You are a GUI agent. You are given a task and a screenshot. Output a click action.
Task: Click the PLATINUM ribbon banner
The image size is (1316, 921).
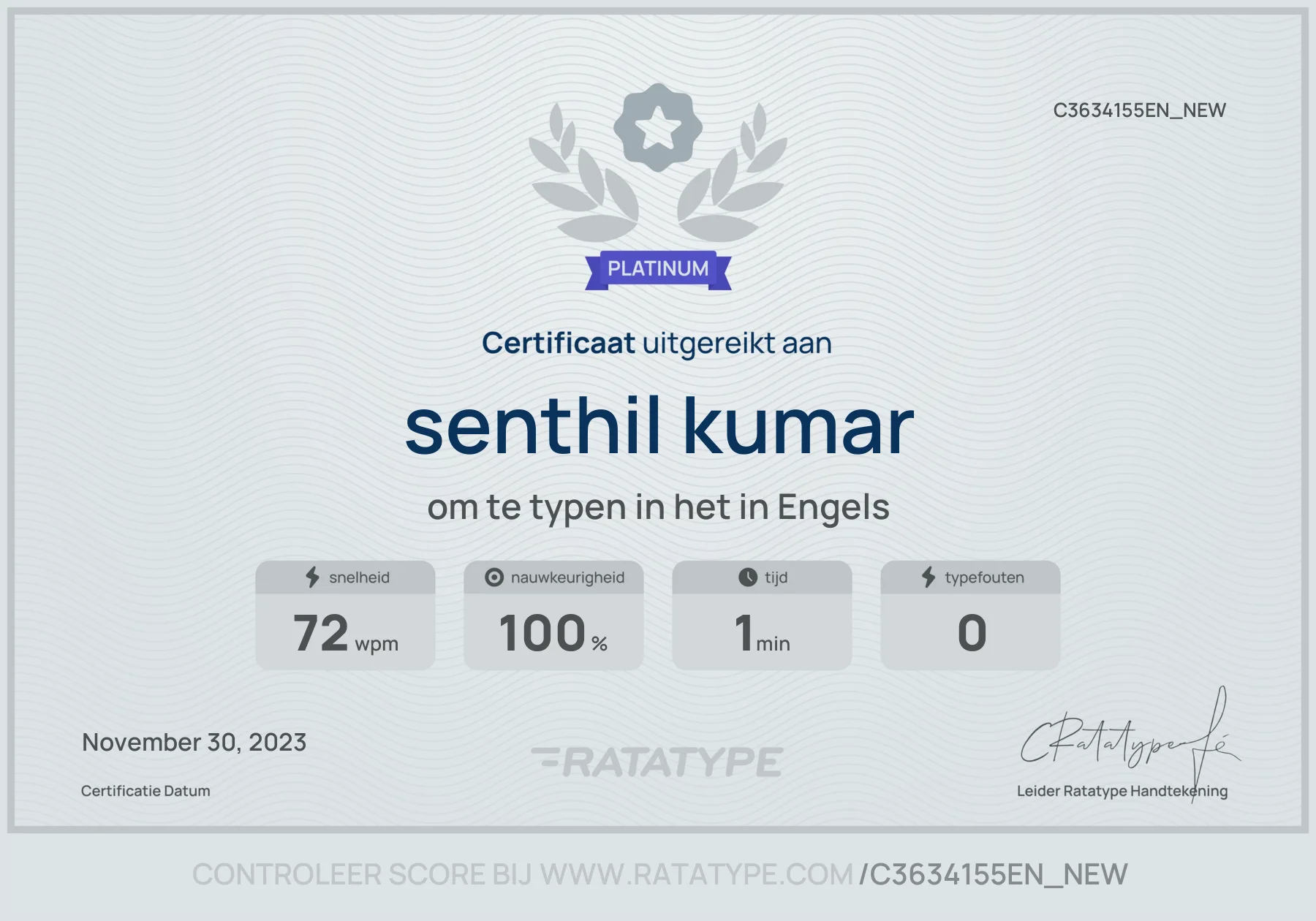click(658, 270)
